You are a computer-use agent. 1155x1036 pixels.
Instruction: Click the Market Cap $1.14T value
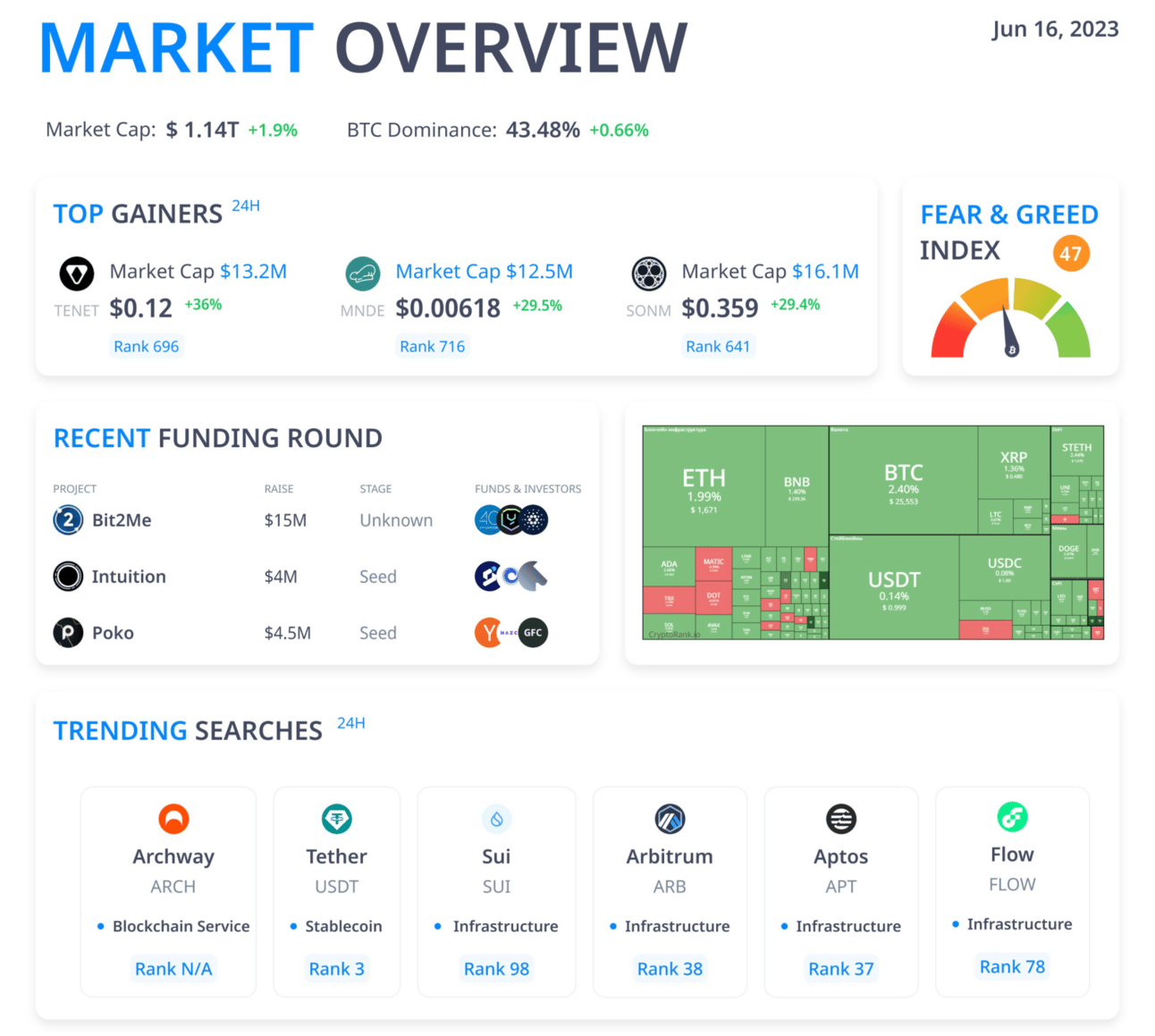(202, 131)
